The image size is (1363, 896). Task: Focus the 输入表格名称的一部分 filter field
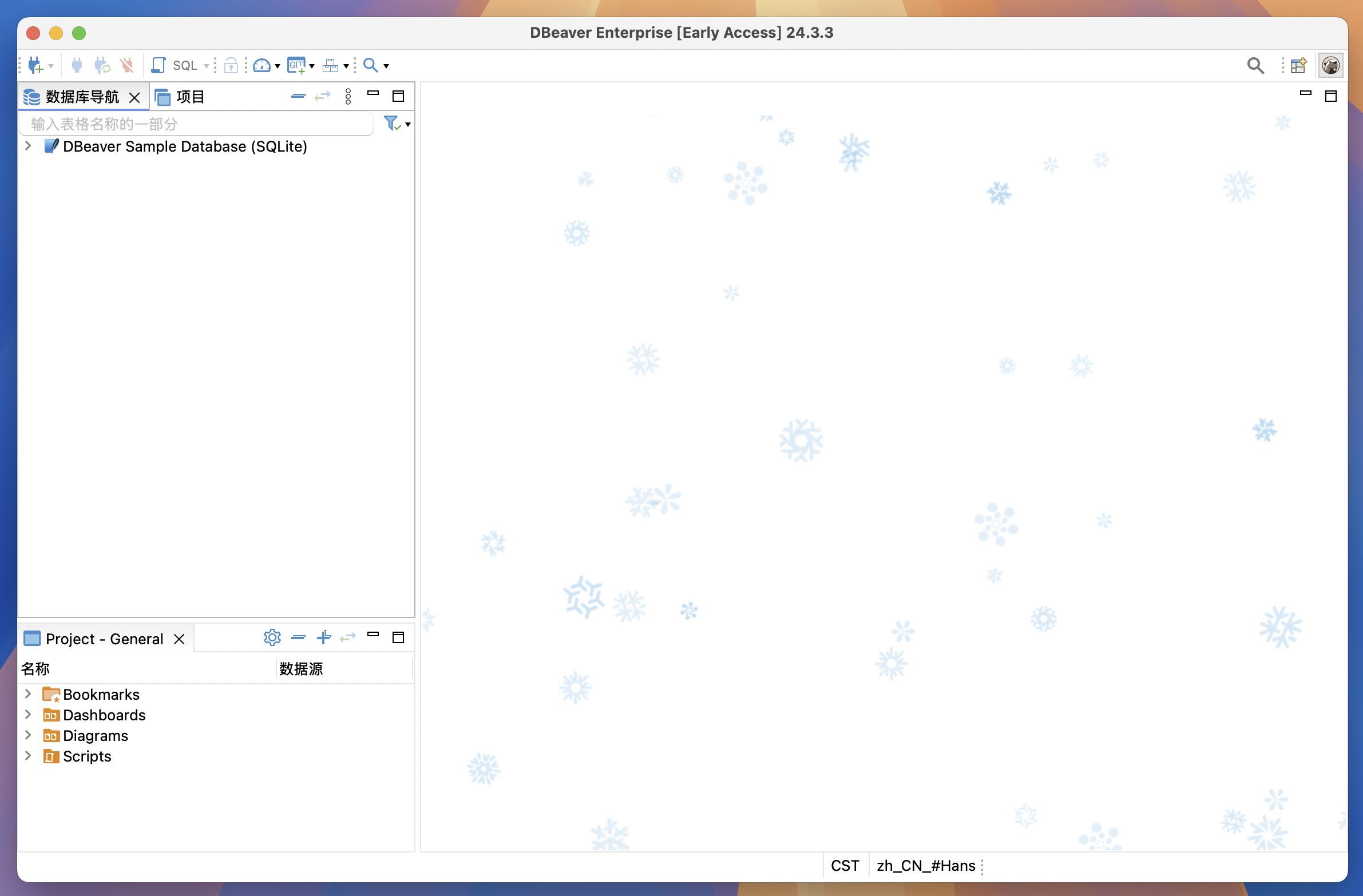[196, 124]
